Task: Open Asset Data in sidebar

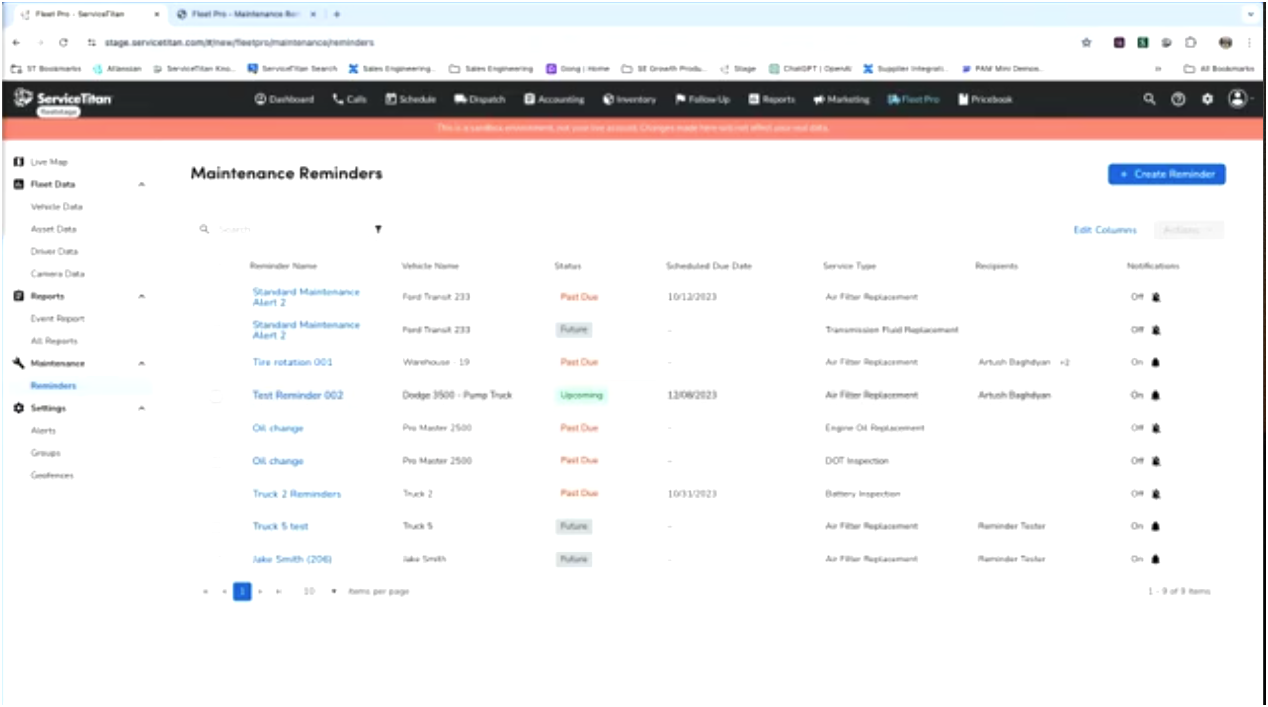Action: click(53, 230)
